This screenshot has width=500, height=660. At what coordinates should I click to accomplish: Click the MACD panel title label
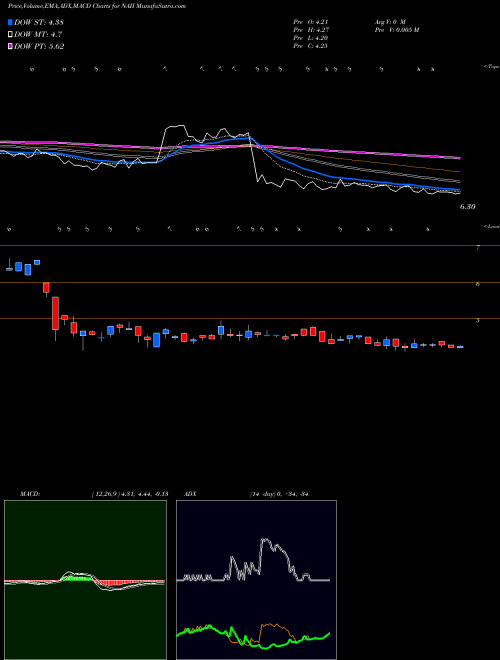coord(29,494)
